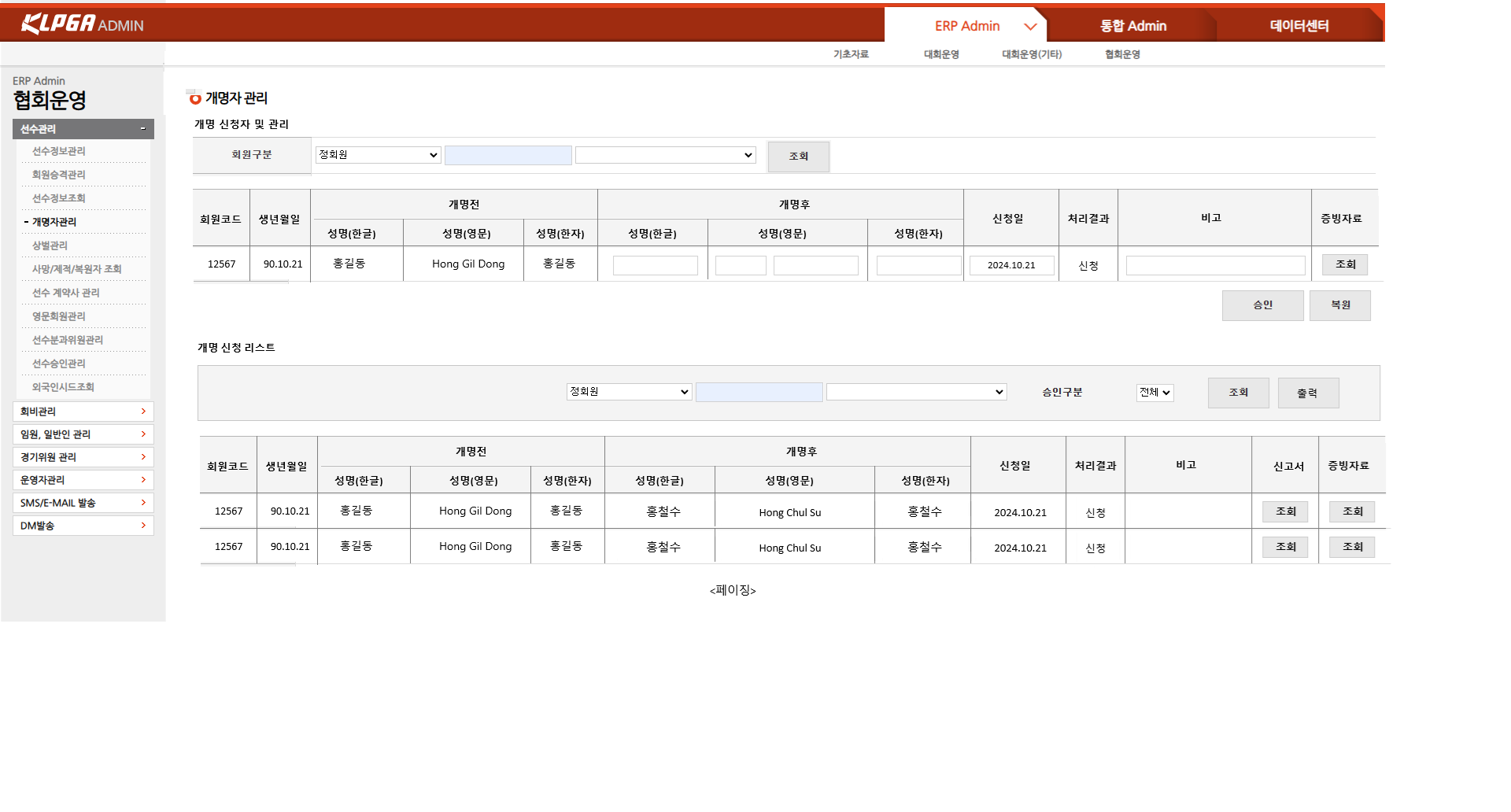This screenshot has width=1511, height=812.
Task: Open the 대회운영(기타) submenu
Action: (1032, 54)
